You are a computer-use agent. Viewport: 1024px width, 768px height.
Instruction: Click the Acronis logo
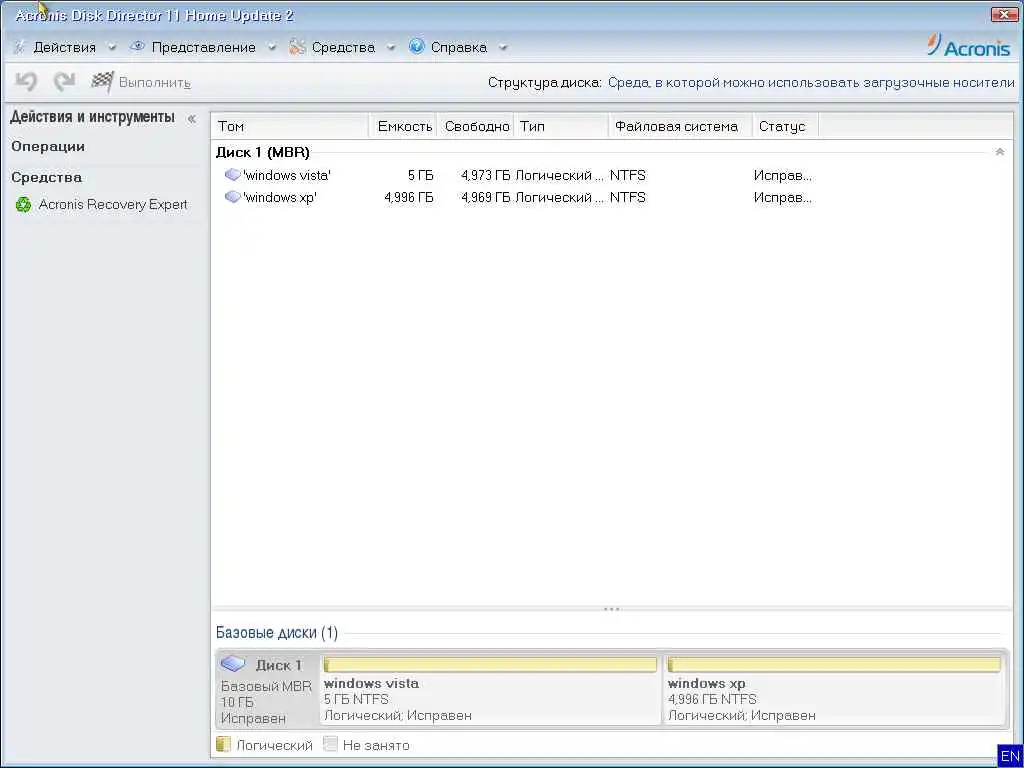coord(968,46)
